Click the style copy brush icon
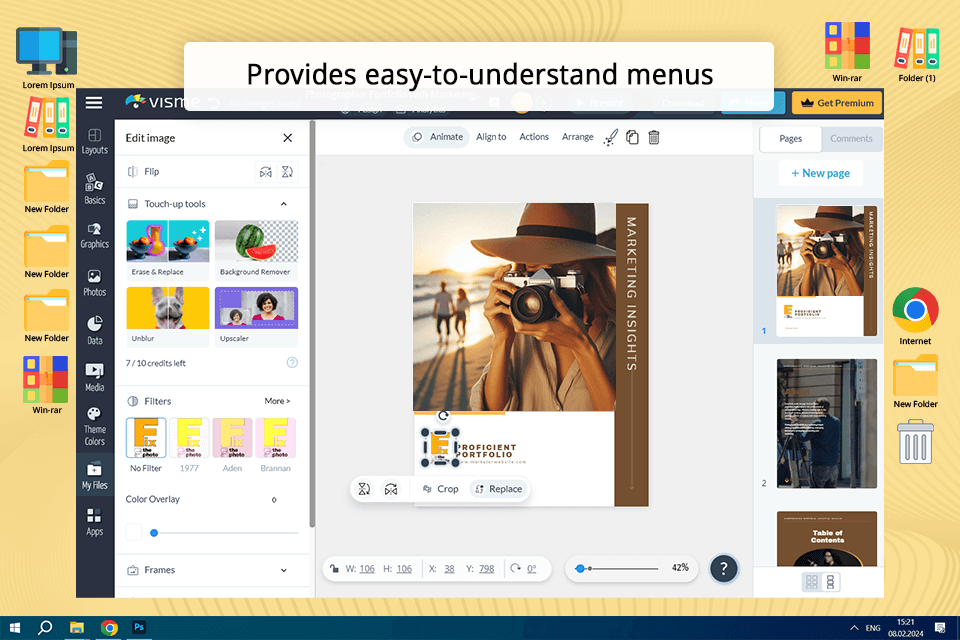960x640 pixels. 610,138
